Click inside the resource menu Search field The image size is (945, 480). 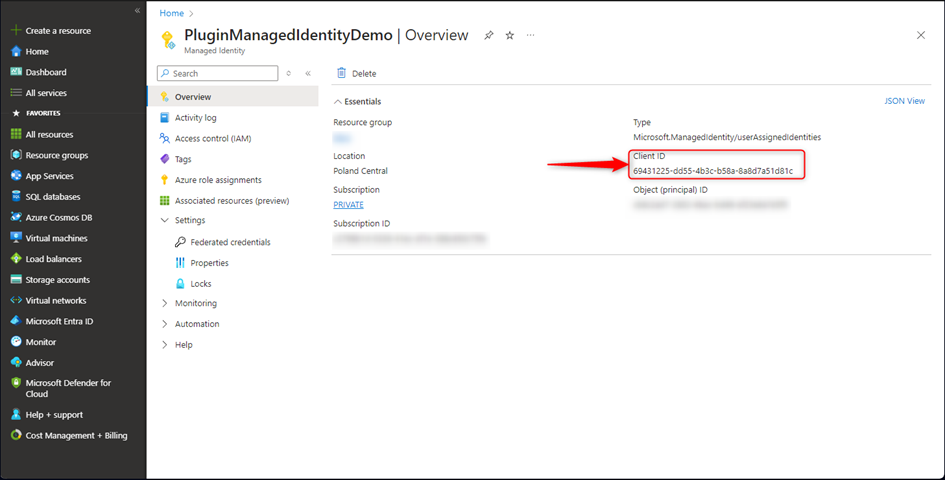(218, 73)
